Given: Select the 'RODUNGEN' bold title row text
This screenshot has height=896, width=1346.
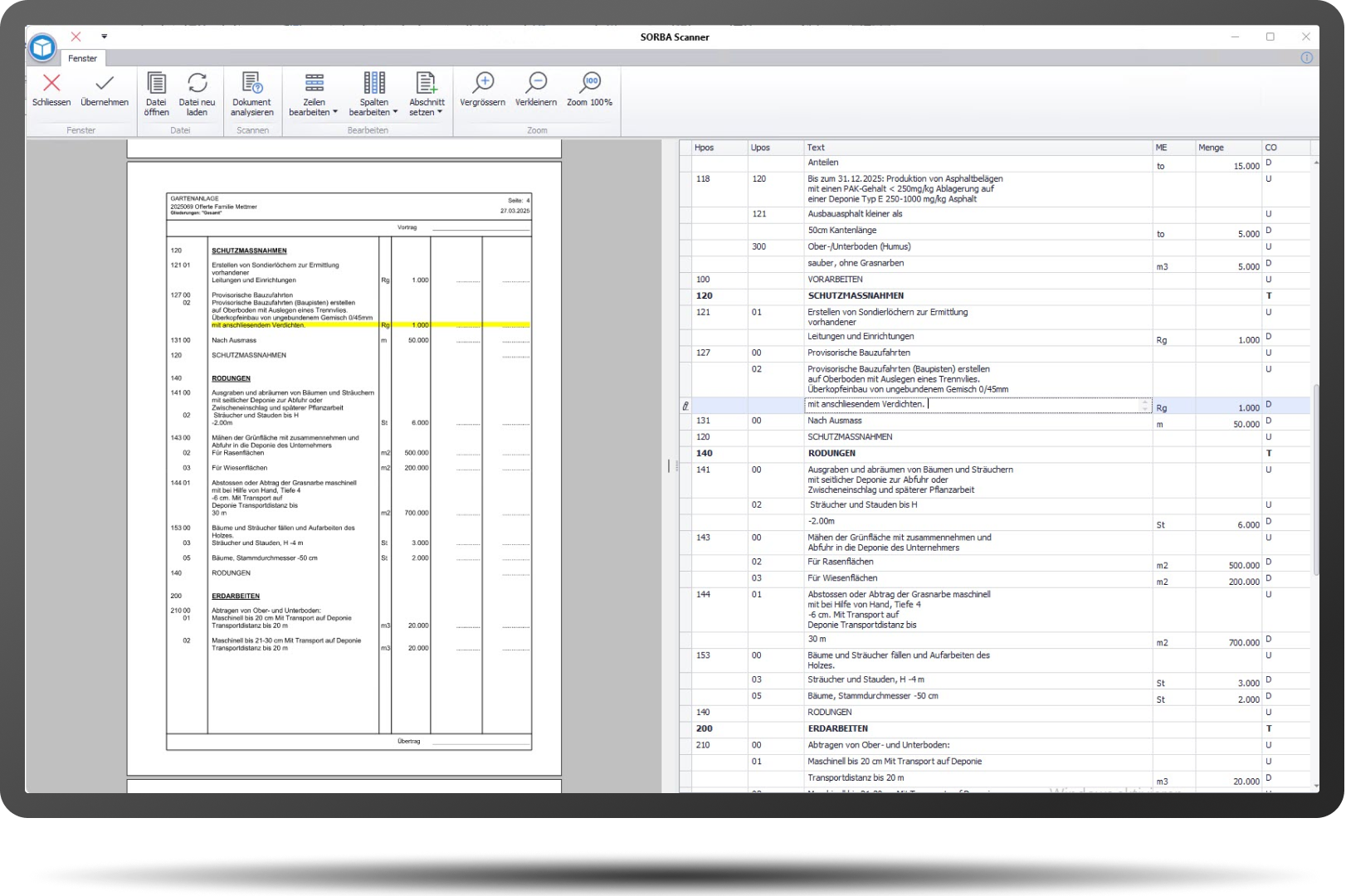Looking at the screenshot, I should point(831,454).
